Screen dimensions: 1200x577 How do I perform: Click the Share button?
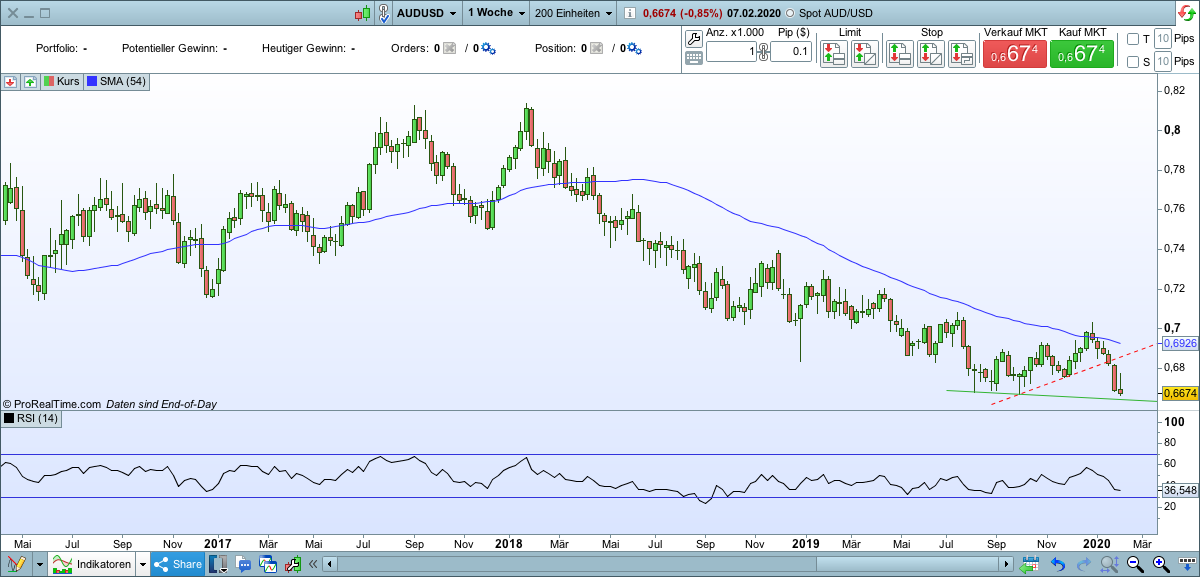[x=178, y=564]
